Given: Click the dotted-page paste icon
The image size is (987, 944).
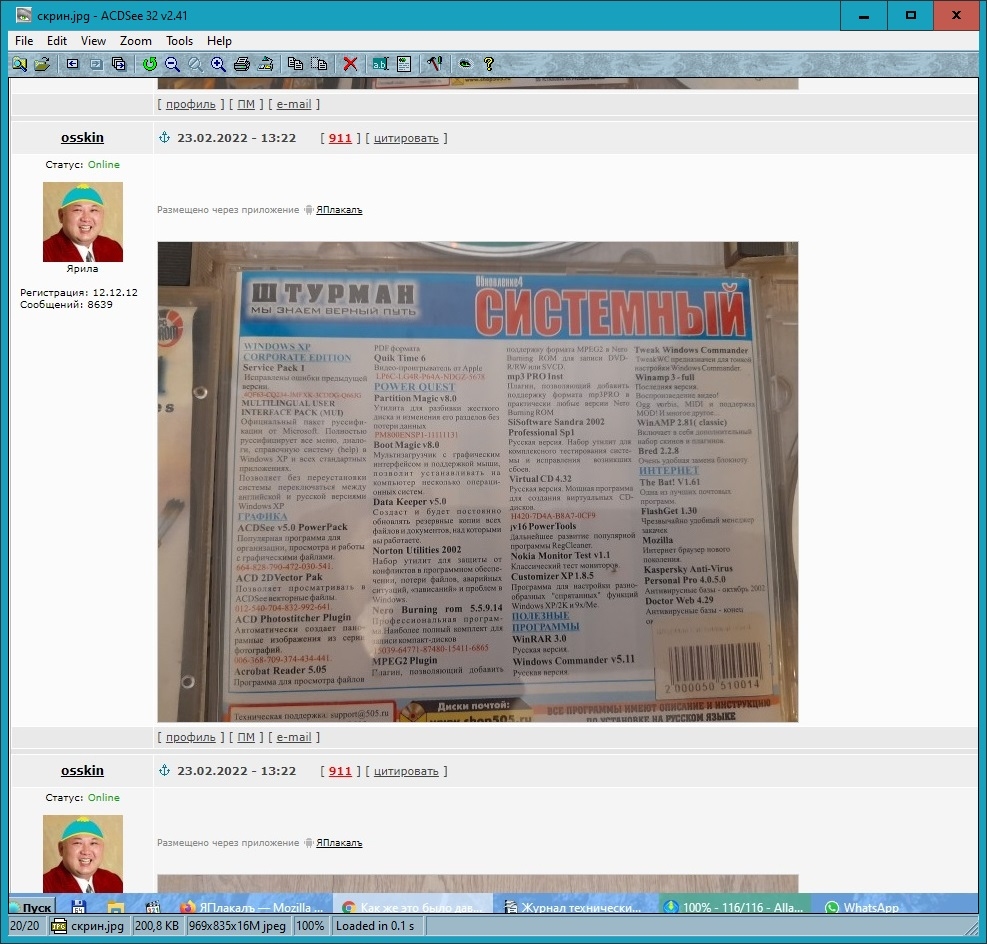Looking at the screenshot, I should pyautogui.click(x=319, y=64).
